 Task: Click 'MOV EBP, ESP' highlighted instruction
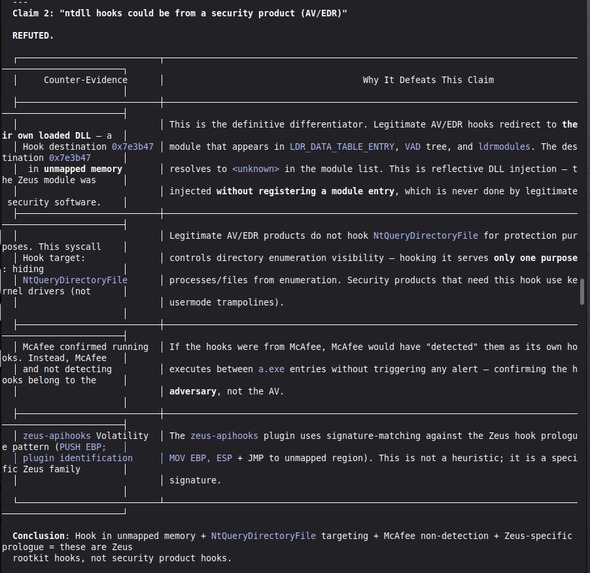201,458
